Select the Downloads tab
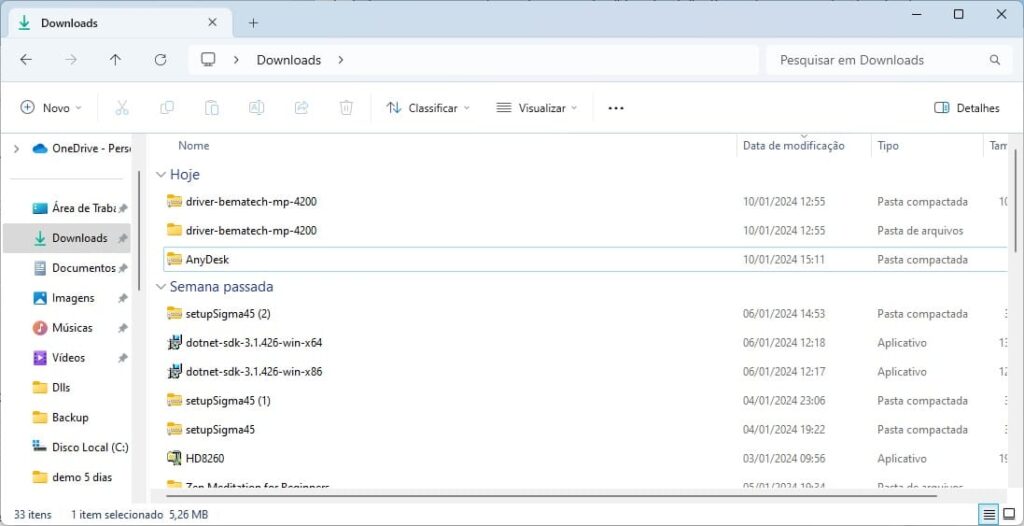 click(121, 24)
